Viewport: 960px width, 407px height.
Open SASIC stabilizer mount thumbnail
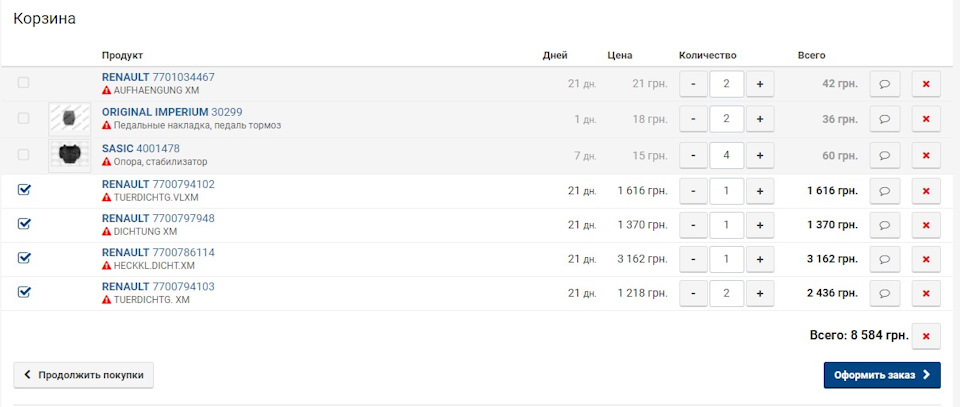[70, 155]
